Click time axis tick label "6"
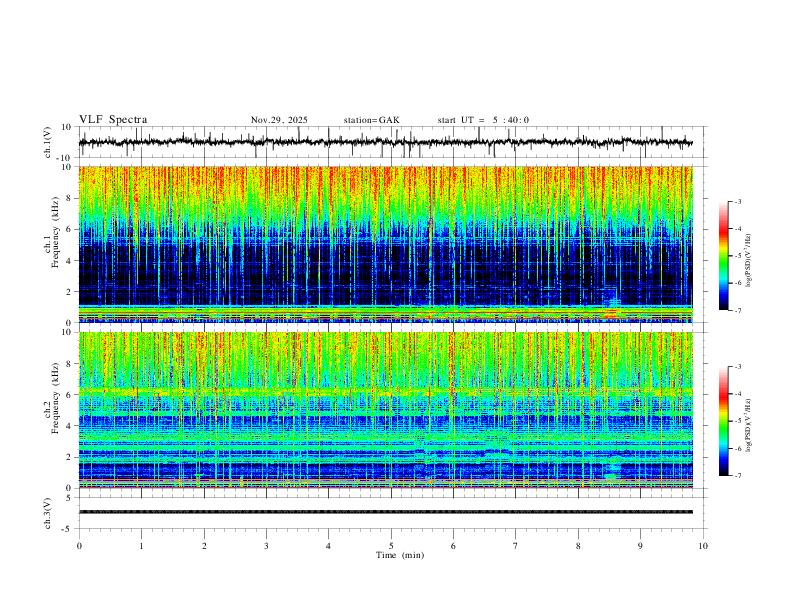The width and height of the screenshot is (792, 612). pos(454,546)
